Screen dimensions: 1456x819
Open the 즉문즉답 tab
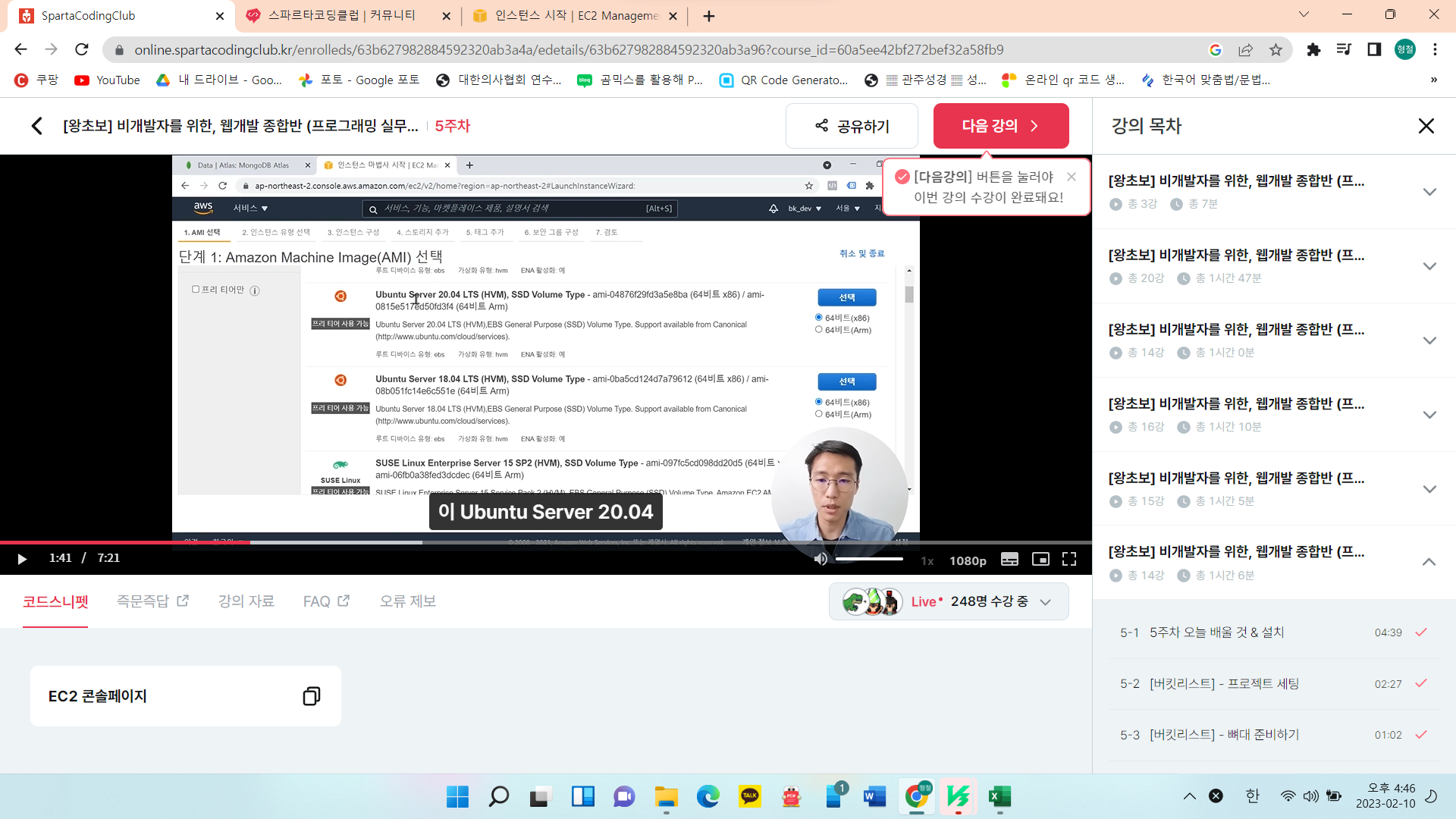click(152, 601)
